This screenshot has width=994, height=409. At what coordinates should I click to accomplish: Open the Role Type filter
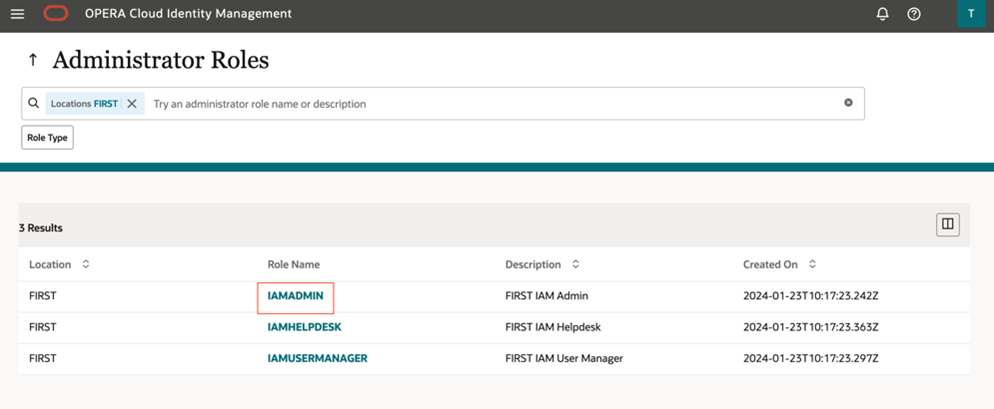[48, 138]
